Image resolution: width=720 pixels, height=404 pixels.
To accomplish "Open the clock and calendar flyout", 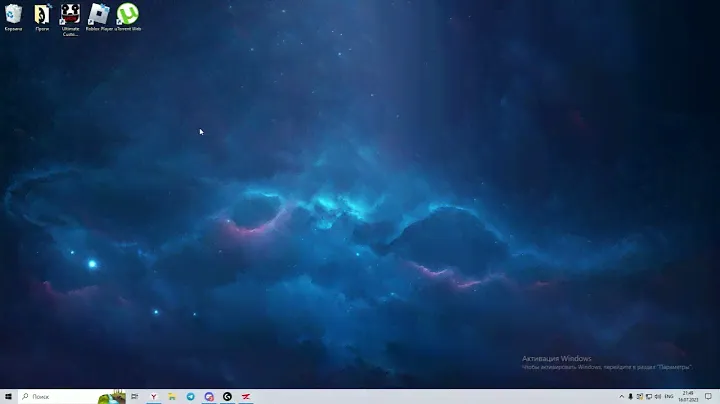I will coord(688,396).
